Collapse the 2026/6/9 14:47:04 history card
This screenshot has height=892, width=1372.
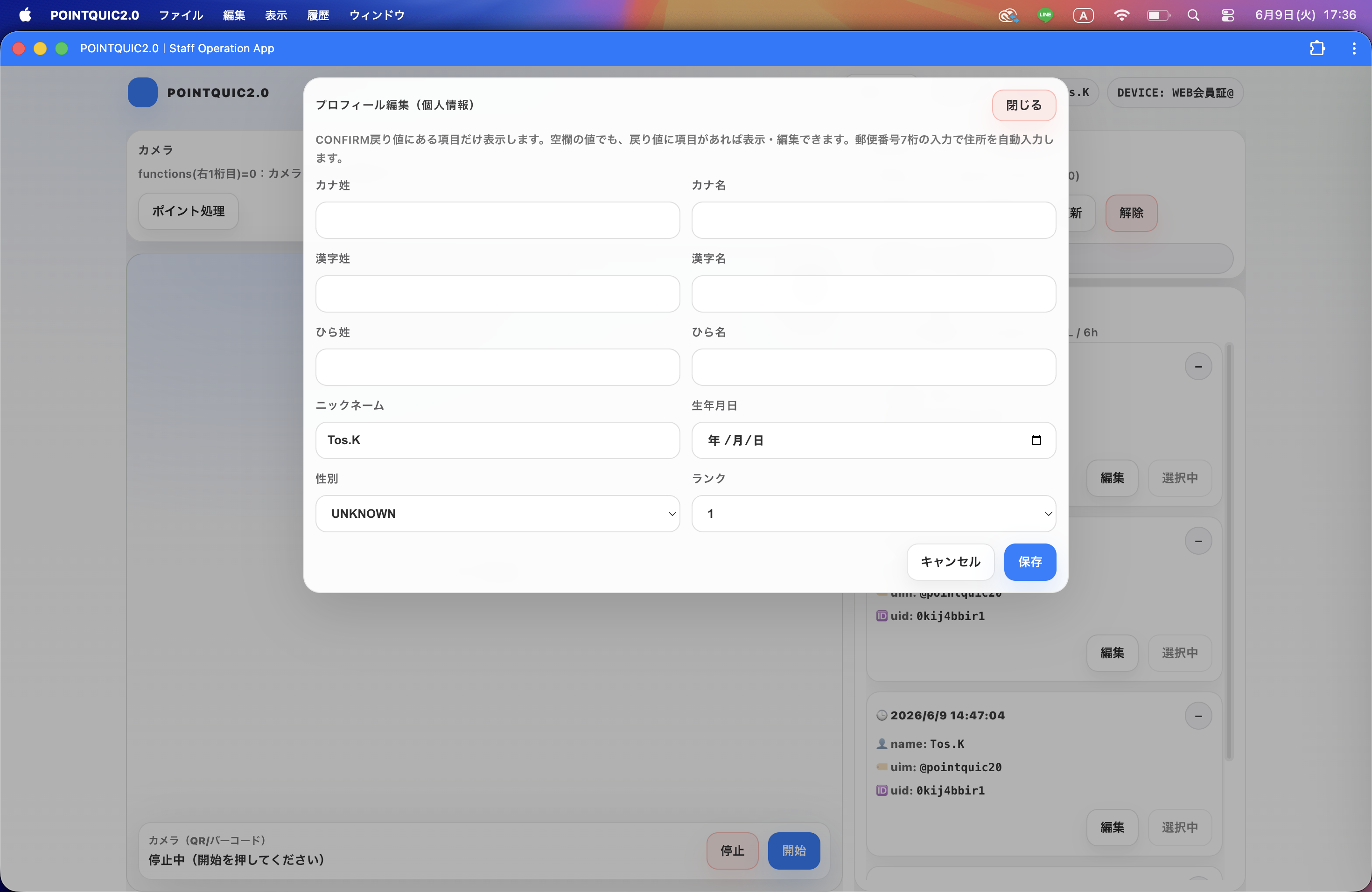pyautogui.click(x=1198, y=716)
